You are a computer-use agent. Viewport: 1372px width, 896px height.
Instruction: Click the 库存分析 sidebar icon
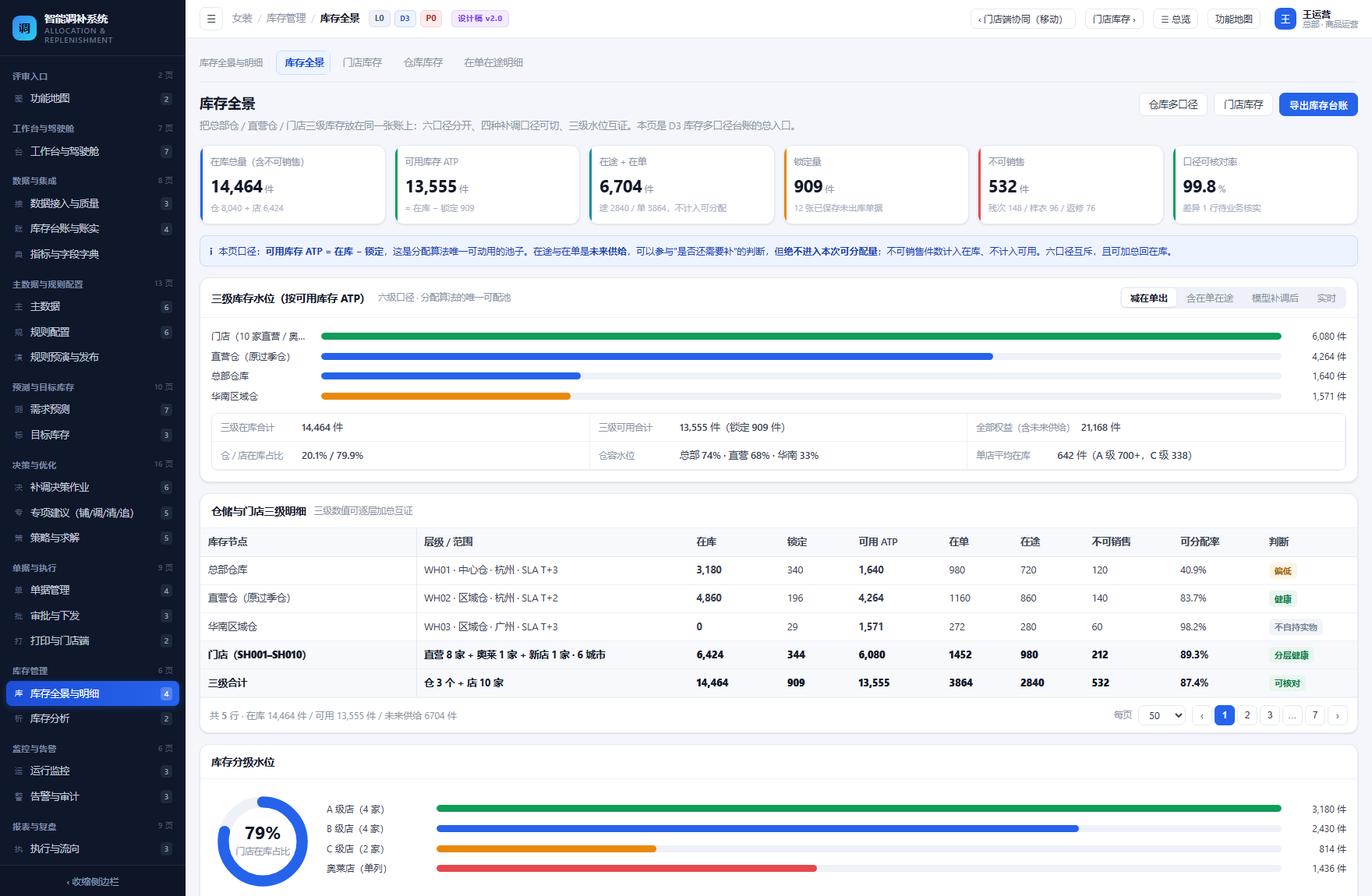(19, 719)
